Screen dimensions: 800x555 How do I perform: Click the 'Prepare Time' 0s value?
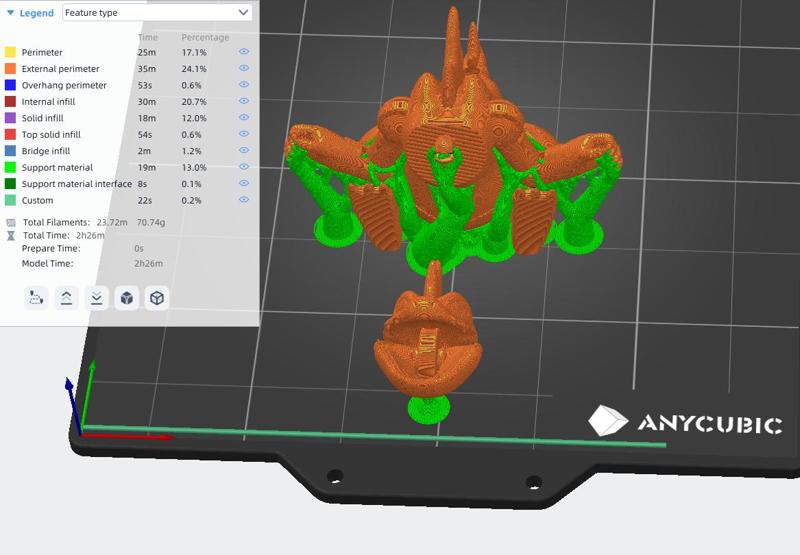(139, 248)
